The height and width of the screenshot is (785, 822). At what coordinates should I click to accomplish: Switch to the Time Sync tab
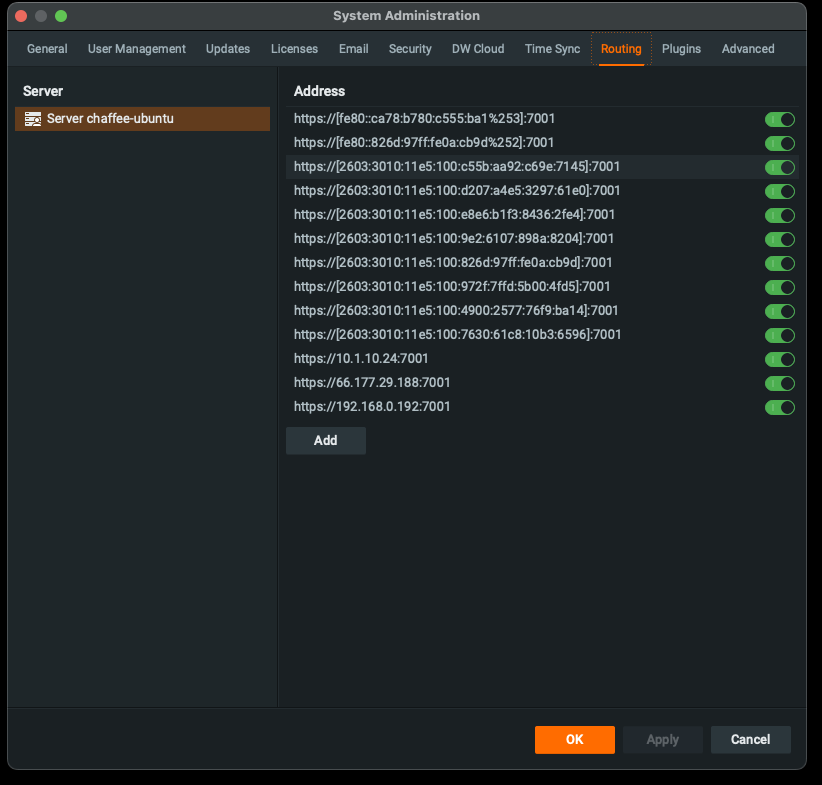[552, 49]
